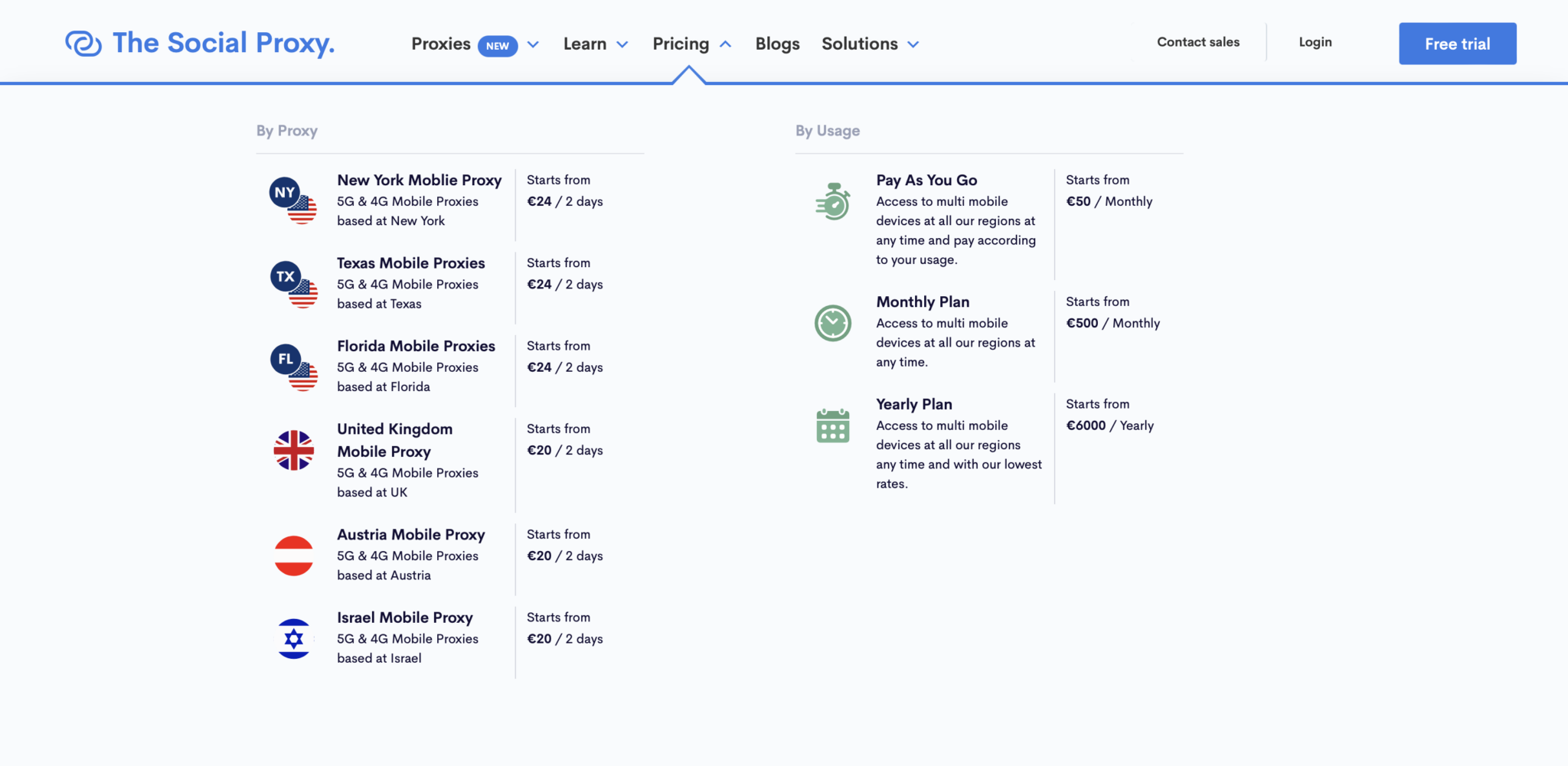This screenshot has height=766, width=1568.
Task: Click the Login link
Action: tap(1315, 42)
